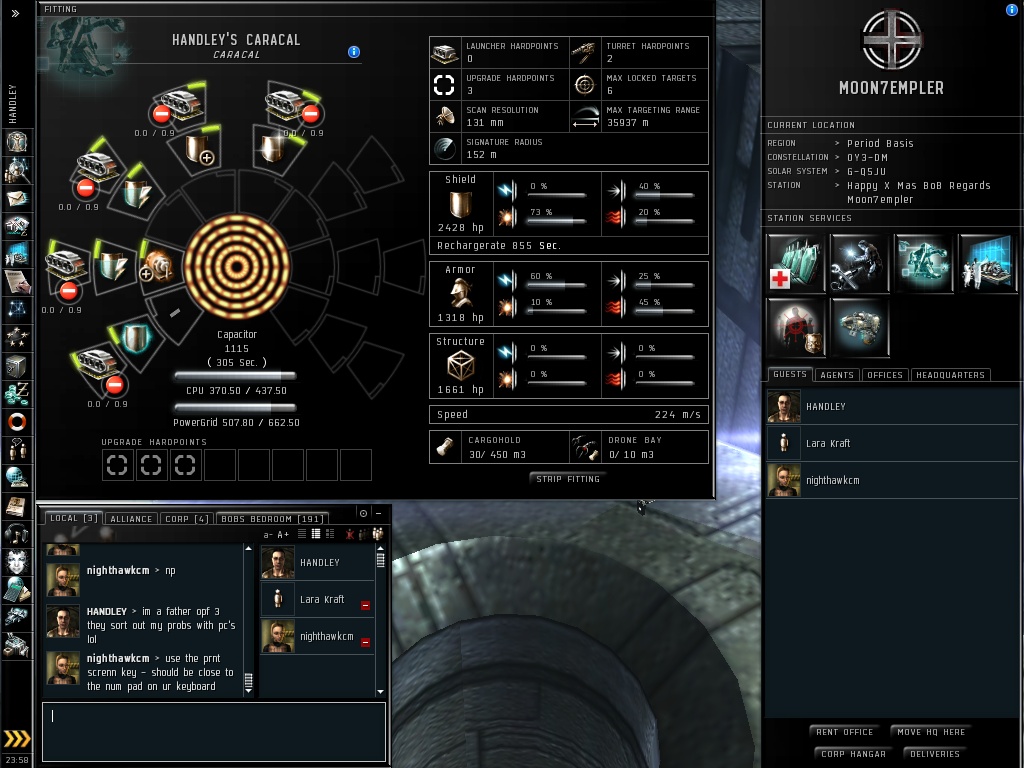Select the Agents tab
The height and width of the screenshot is (768, 1024).
(837, 375)
